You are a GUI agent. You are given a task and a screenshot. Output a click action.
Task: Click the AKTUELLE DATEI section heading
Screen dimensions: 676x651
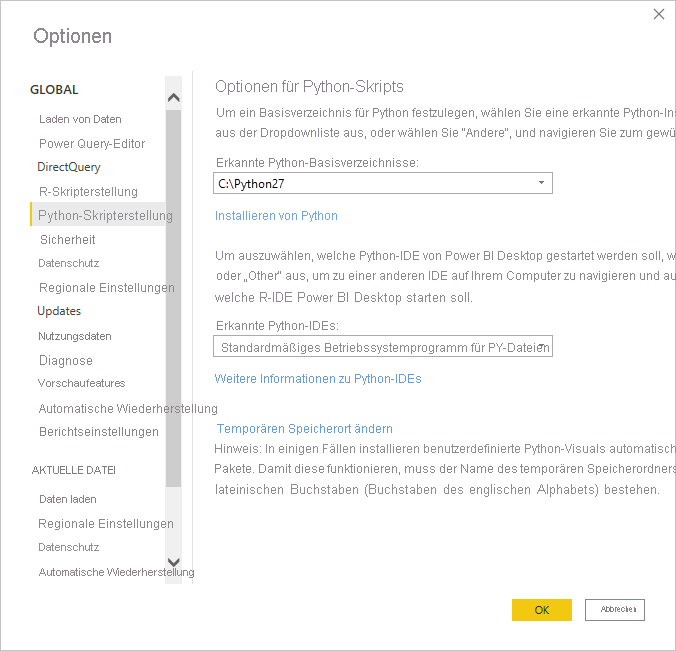(74, 470)
